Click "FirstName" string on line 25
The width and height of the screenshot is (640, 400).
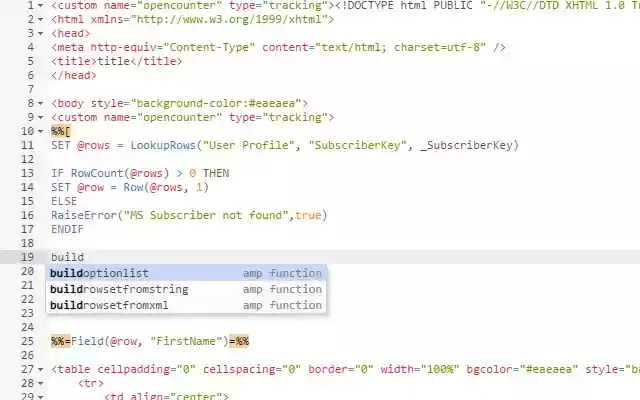point(186,341)
